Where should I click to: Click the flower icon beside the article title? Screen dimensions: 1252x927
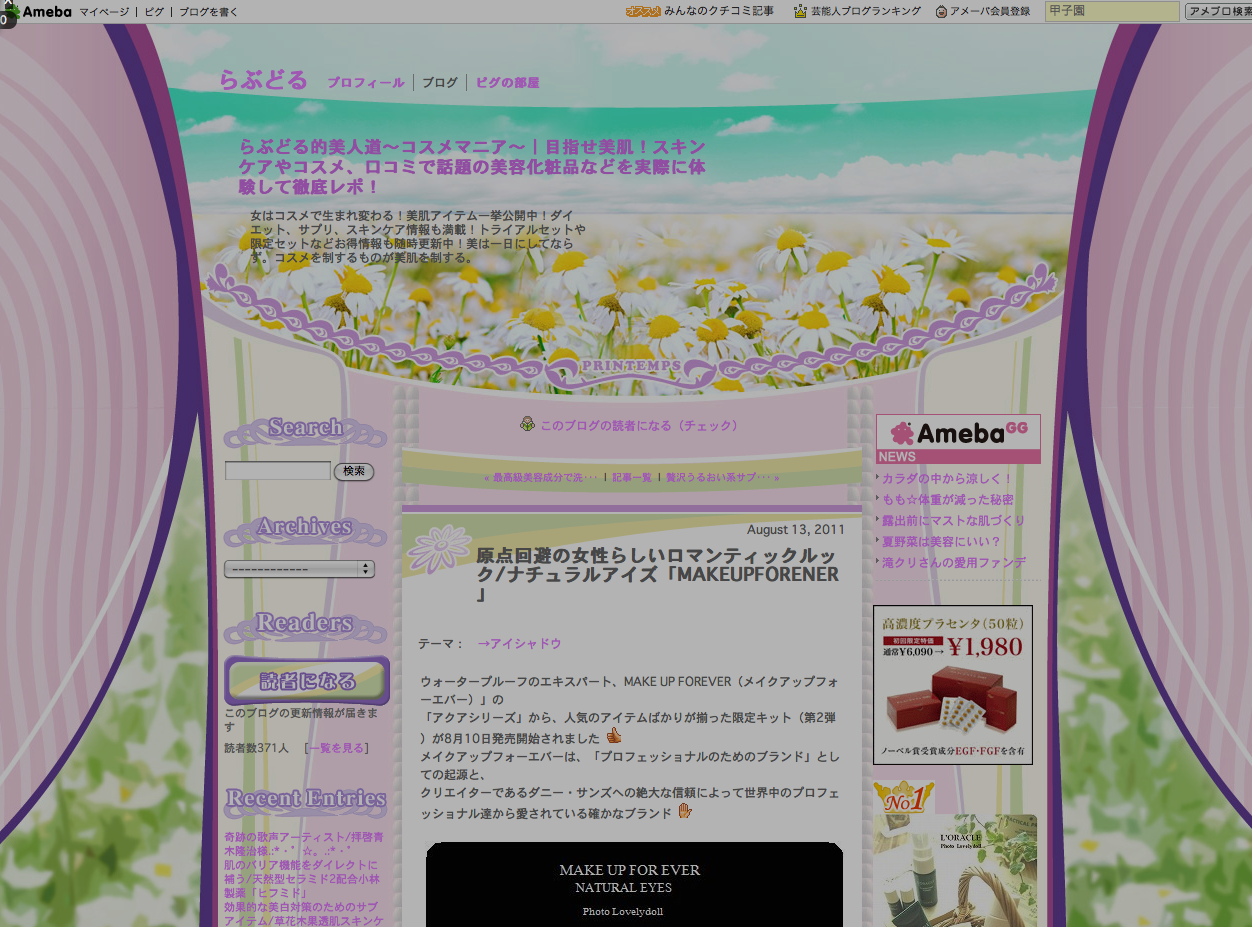tap(439, 549)
